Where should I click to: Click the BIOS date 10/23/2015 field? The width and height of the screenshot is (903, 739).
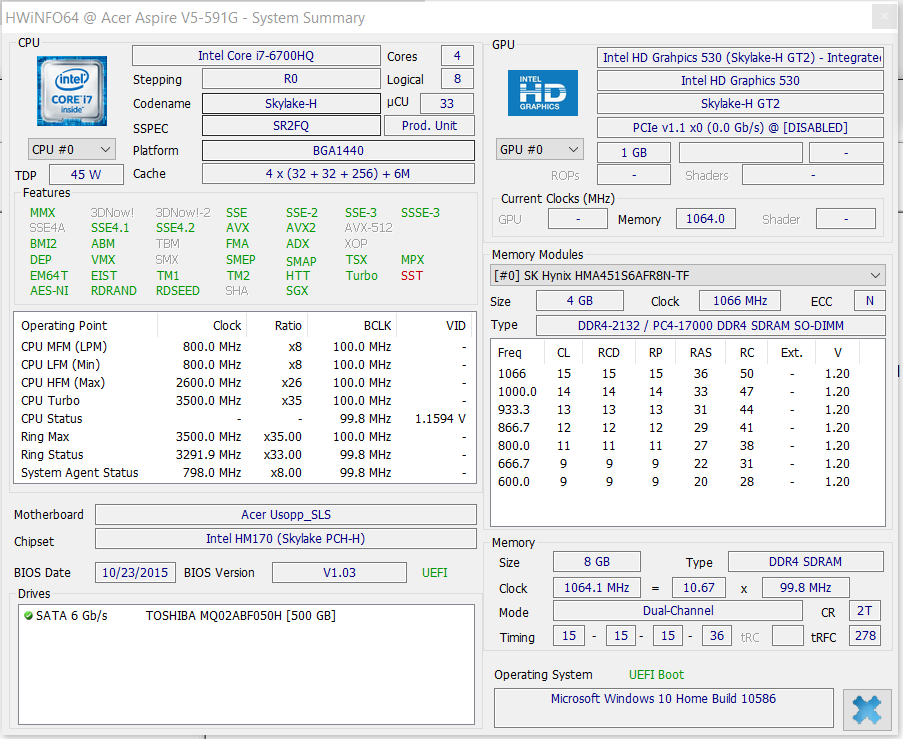coord(135,573)
